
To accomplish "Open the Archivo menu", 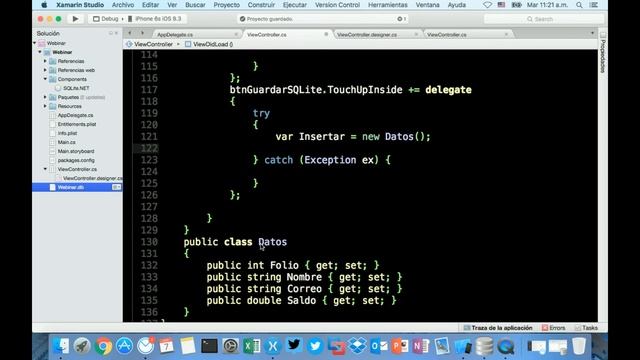I will pyautogui.click(x=122, y=5).
